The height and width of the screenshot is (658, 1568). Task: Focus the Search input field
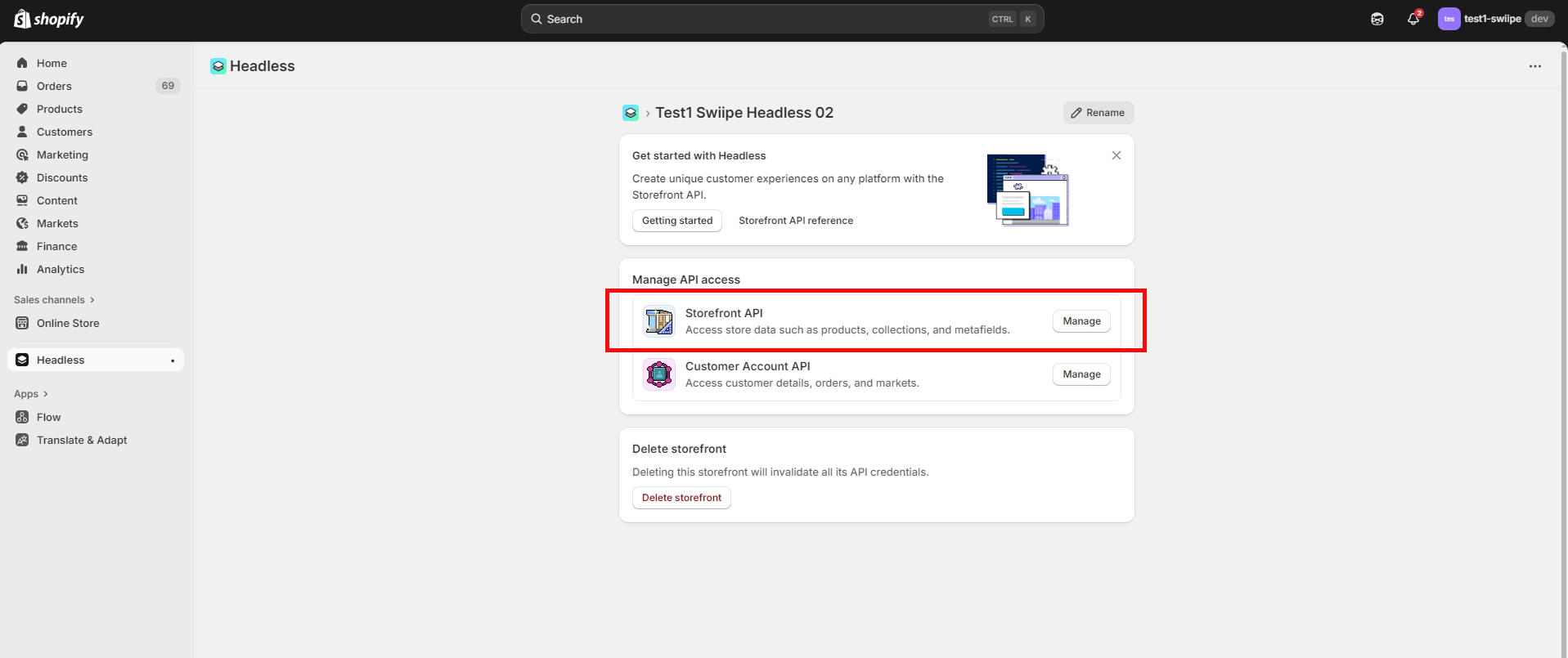[x=761, y=19]
